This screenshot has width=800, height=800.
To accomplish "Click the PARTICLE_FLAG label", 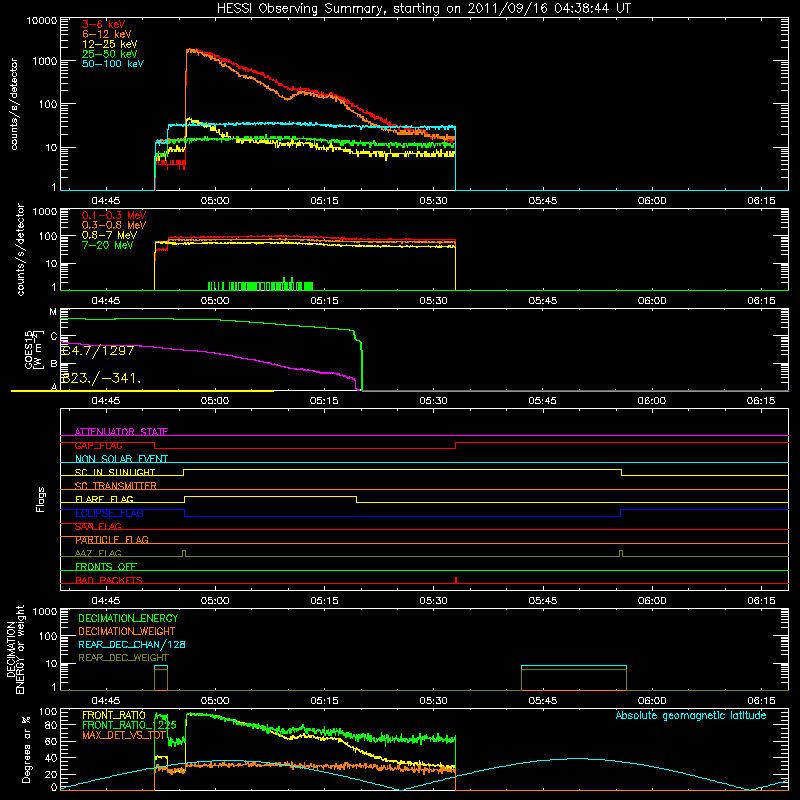I will click(112, 539).
